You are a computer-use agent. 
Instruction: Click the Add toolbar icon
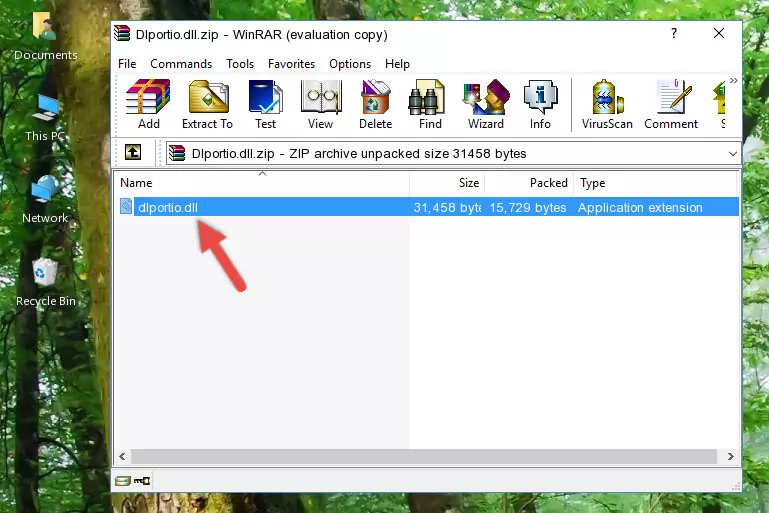click(148, 104)
